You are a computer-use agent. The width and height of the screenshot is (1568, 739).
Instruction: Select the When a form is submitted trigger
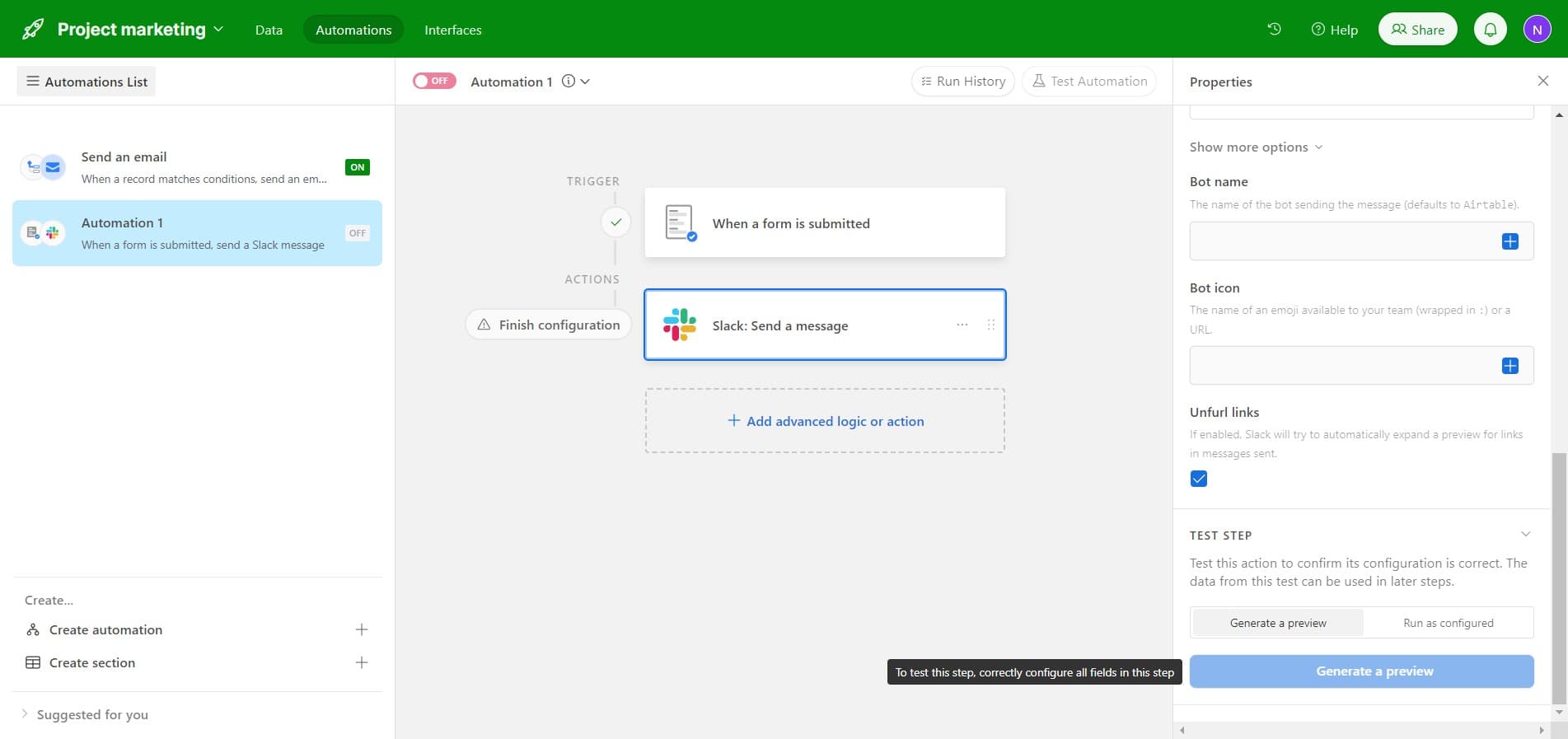tap(825, 222)
